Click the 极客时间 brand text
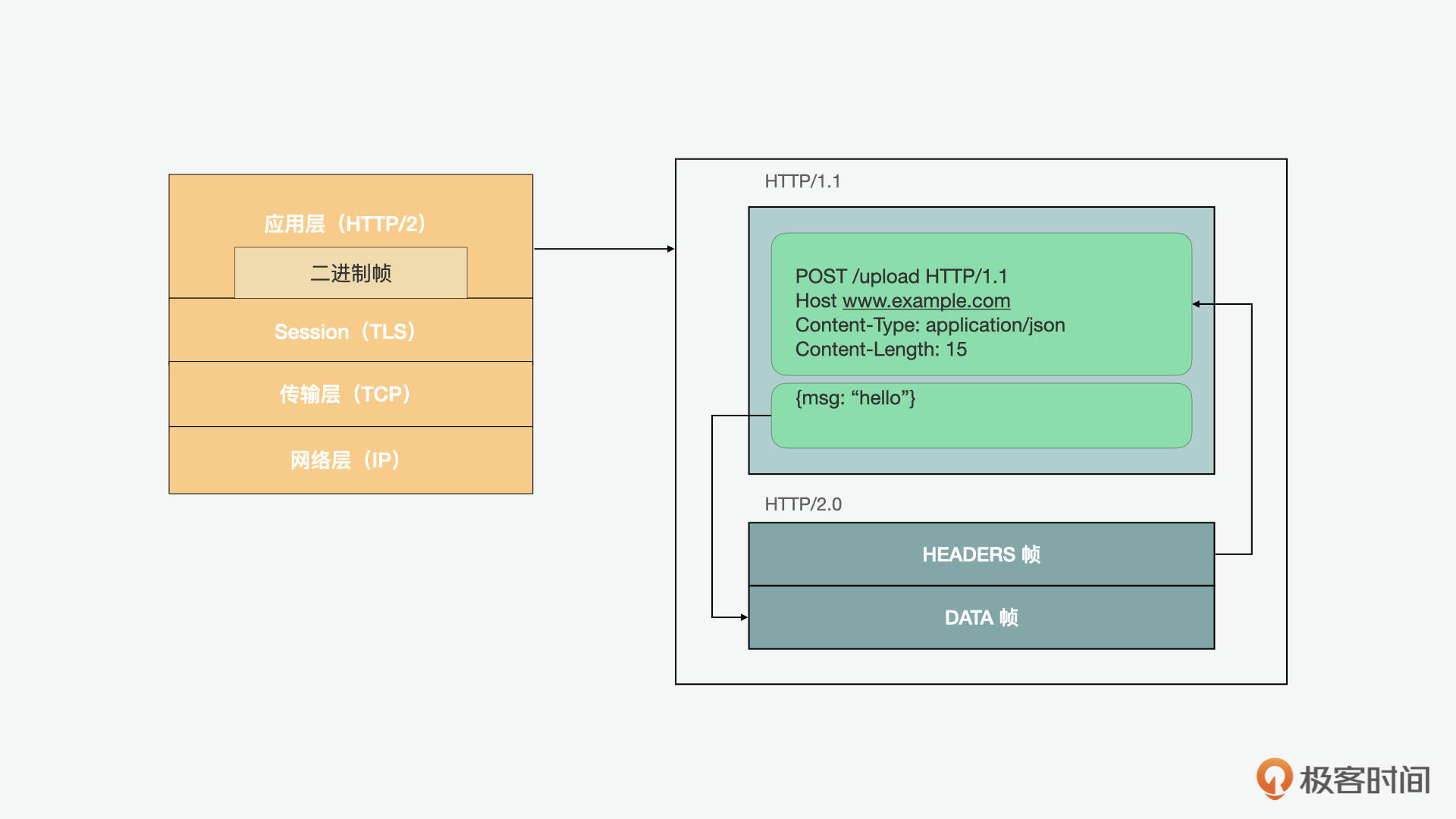Screen dimensions: 1456x819 [x=1364, y=780]
